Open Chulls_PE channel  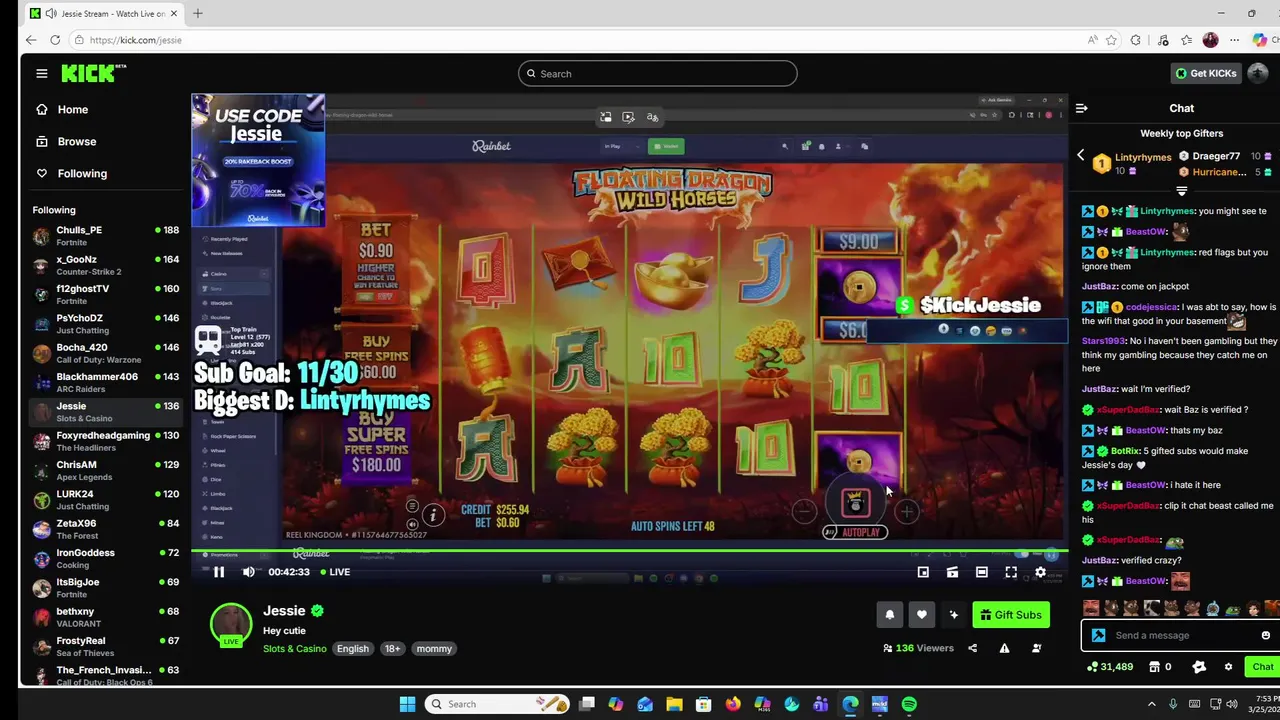pyautogui.click(x=105, y=236)
